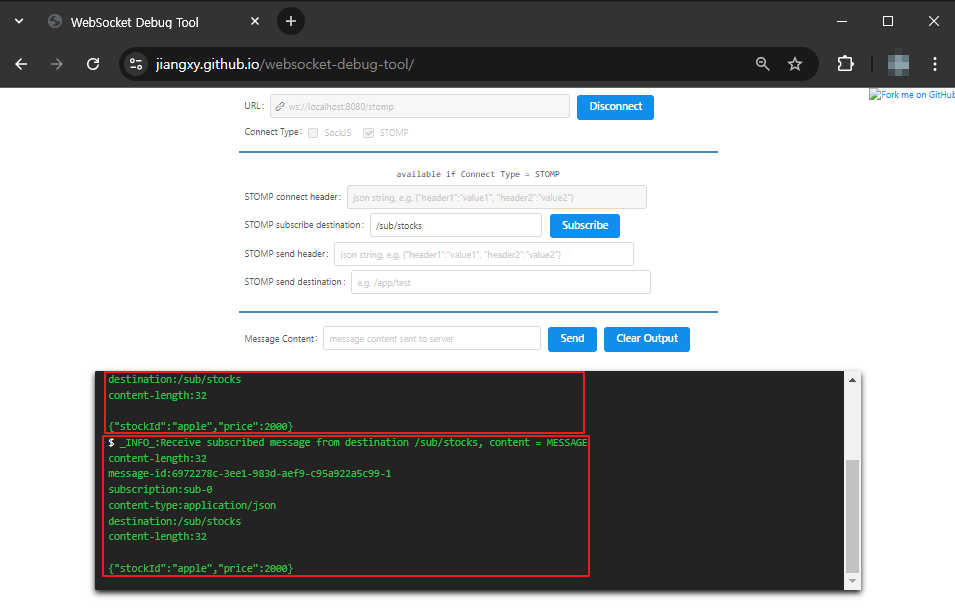Click the Clear Output button

[647, 339]
